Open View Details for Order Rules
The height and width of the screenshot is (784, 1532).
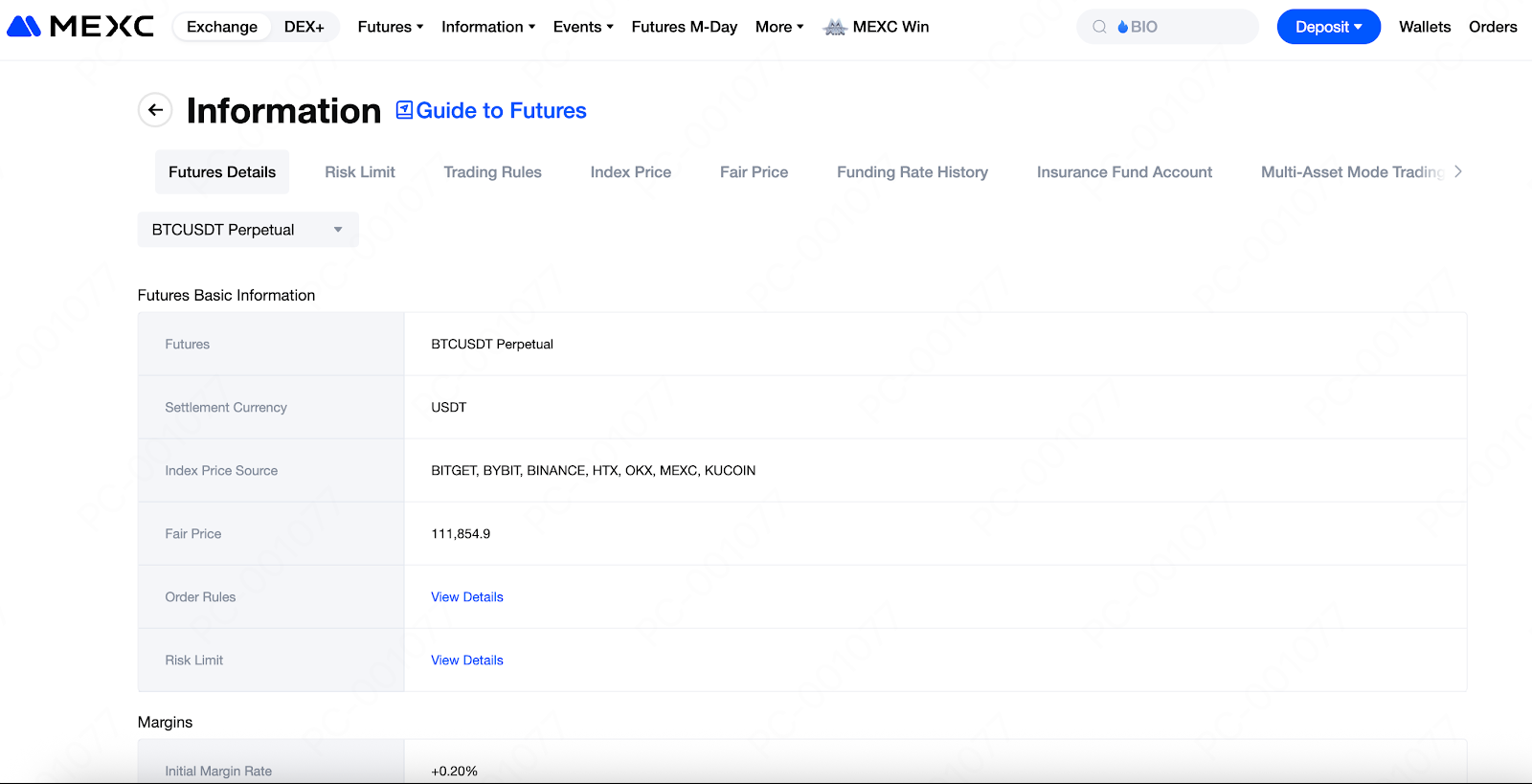pyautogui.click(x=467, y=597)
